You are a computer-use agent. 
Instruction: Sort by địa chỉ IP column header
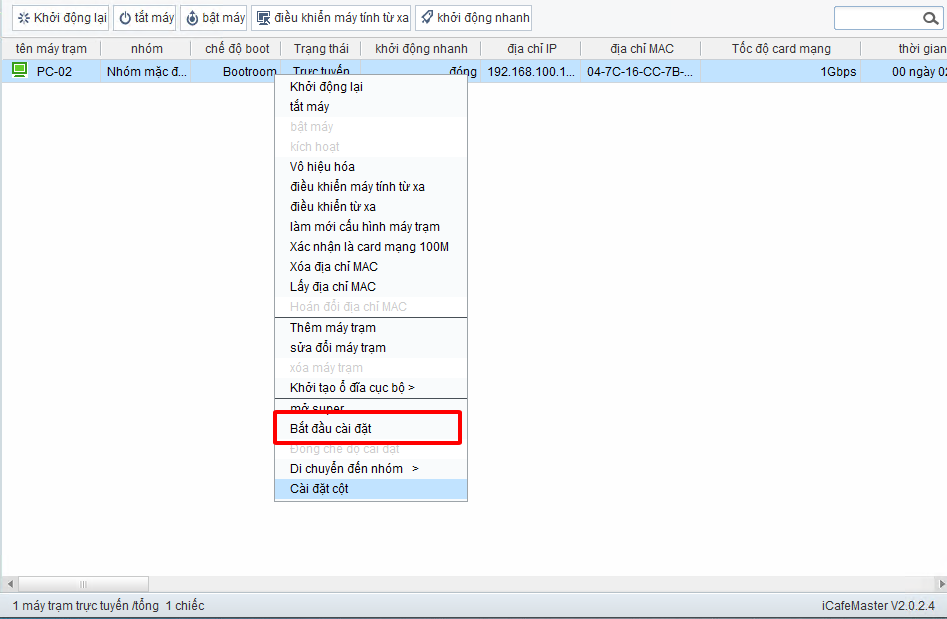(x=531, y=49)
